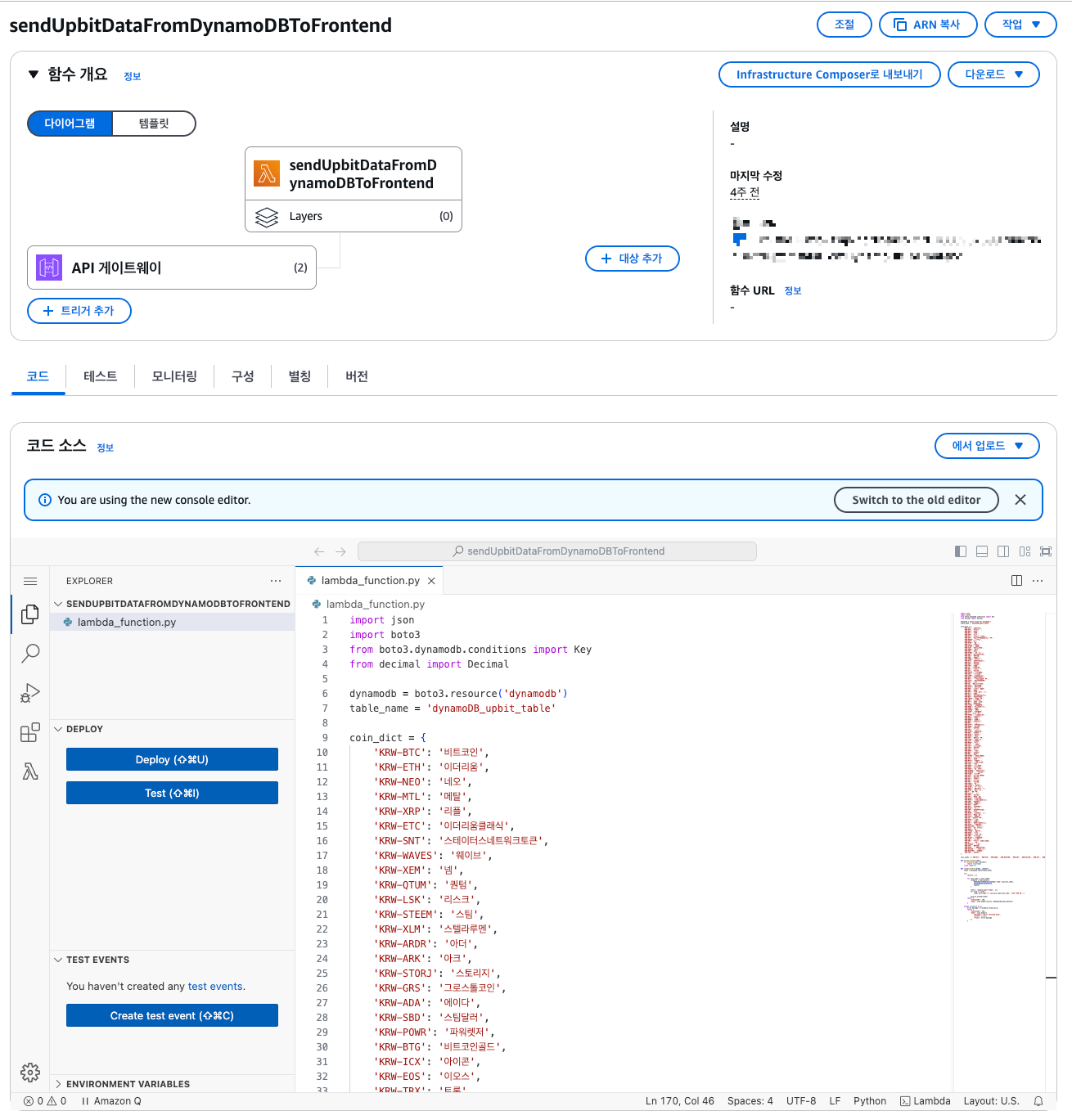The image size is (1072, 1120).
Task: Switch to the 별칭 tab
Action: point(300,376)
